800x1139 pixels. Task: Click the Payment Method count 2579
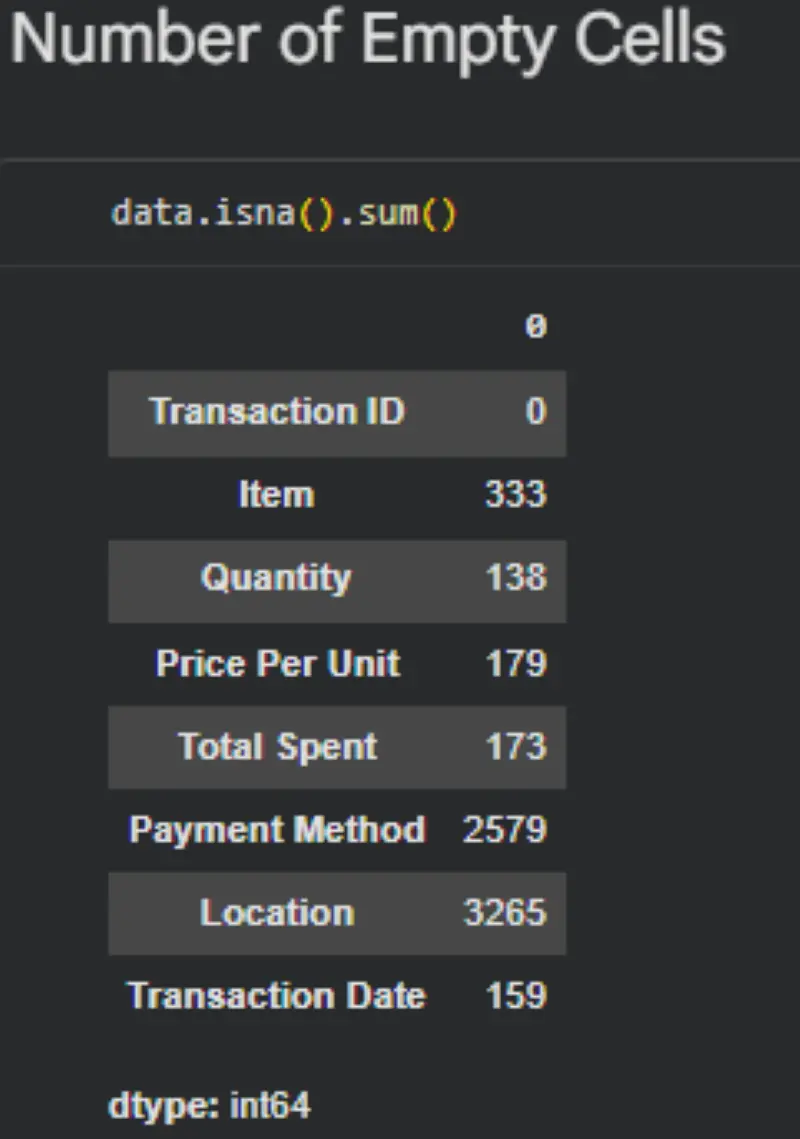click(x=505, y=830)
